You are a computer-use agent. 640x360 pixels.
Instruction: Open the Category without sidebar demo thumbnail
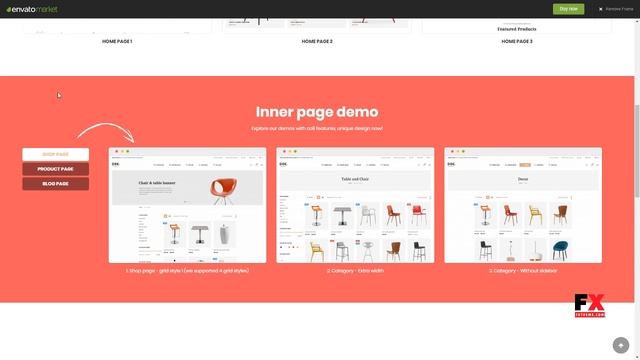[x=523, y=205]
